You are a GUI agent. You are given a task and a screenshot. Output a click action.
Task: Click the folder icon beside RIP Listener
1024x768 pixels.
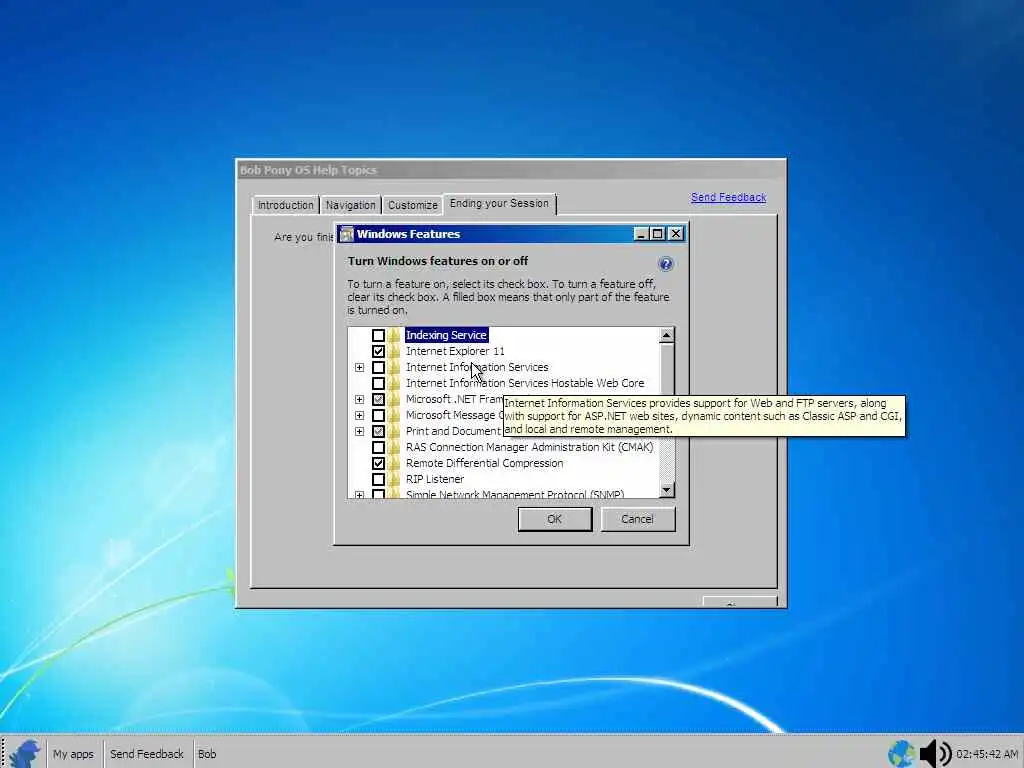coord(394,479)
